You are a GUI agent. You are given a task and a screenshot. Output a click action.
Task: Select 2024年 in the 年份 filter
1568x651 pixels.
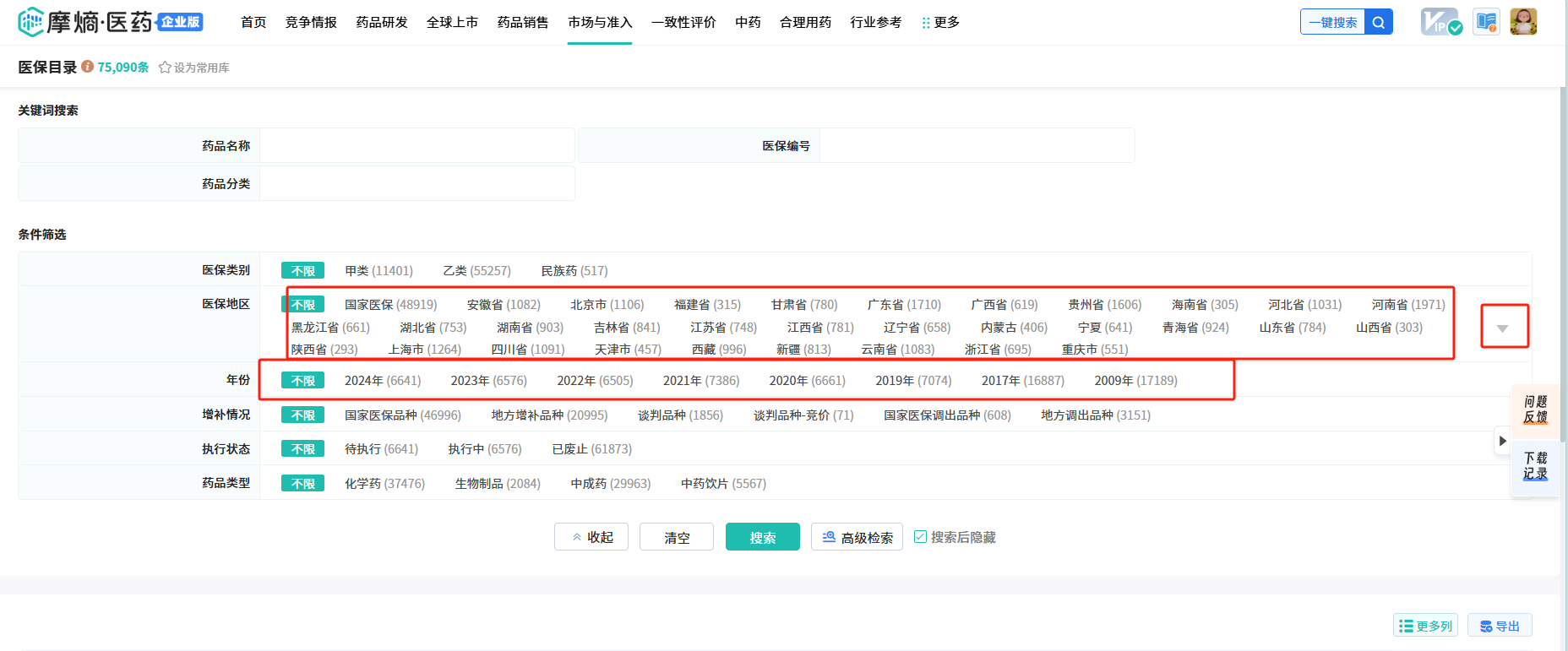pos(382,381)
